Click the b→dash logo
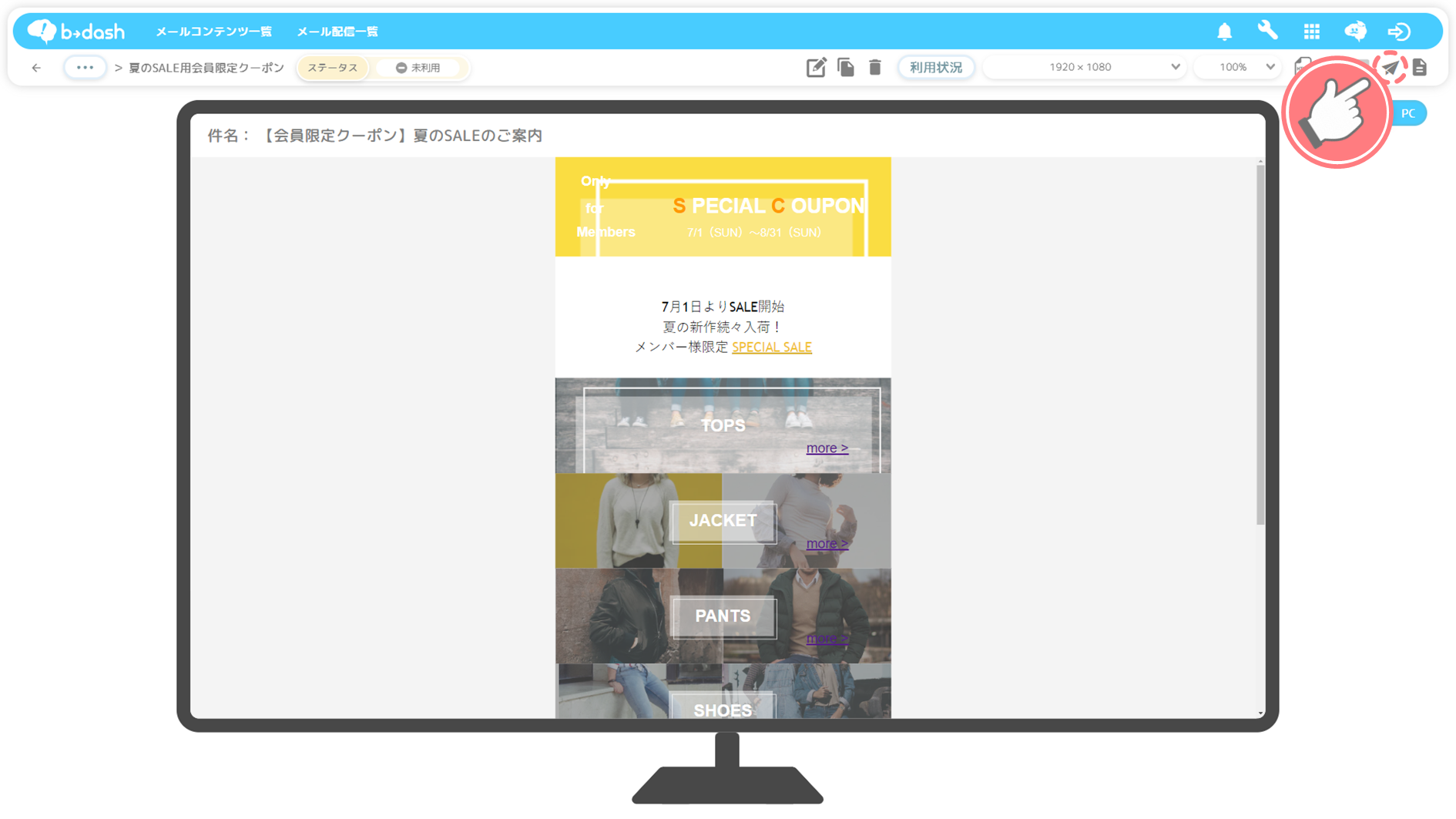 (75, 31)
